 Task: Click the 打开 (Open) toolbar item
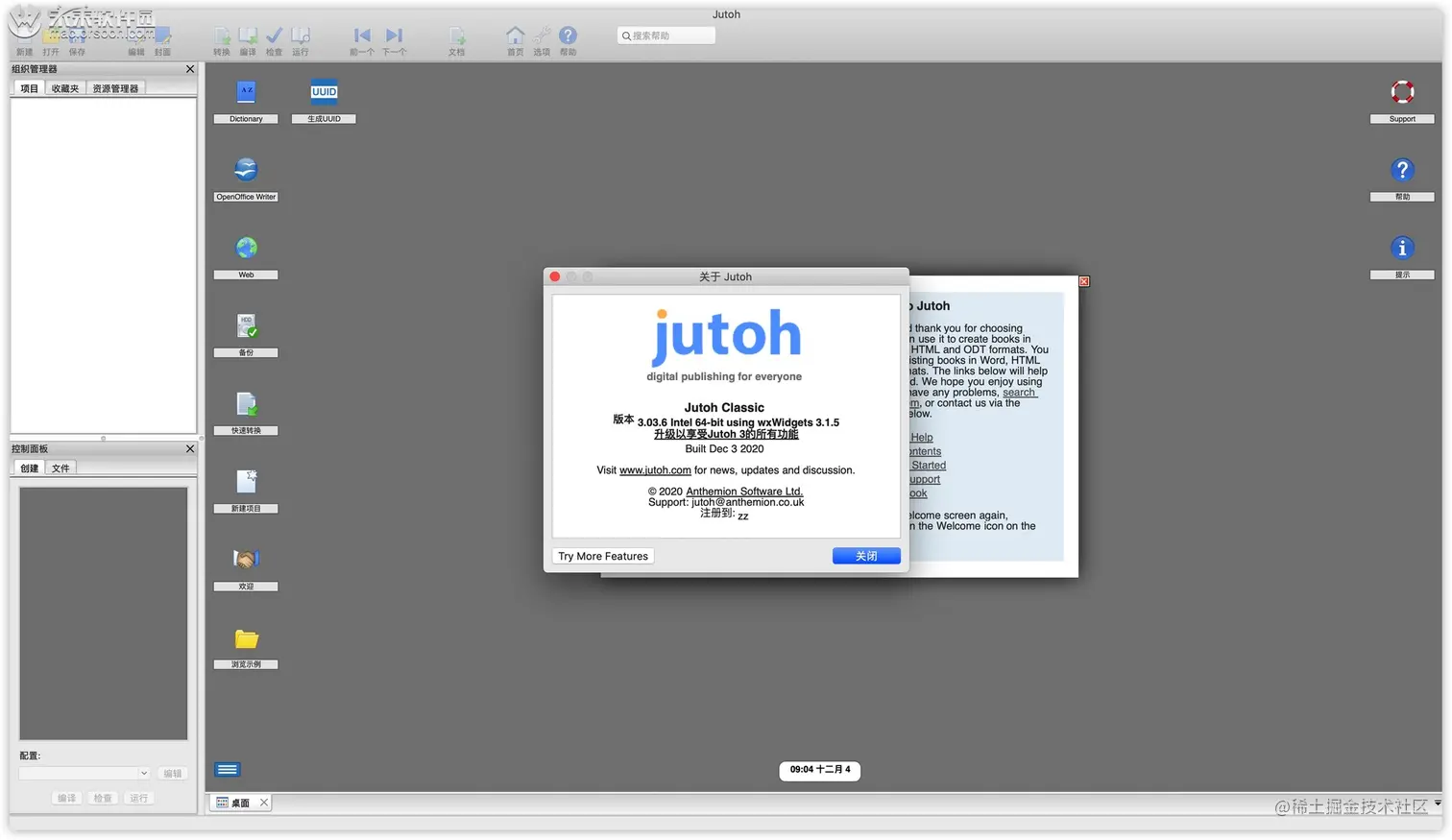click(51, 40)
